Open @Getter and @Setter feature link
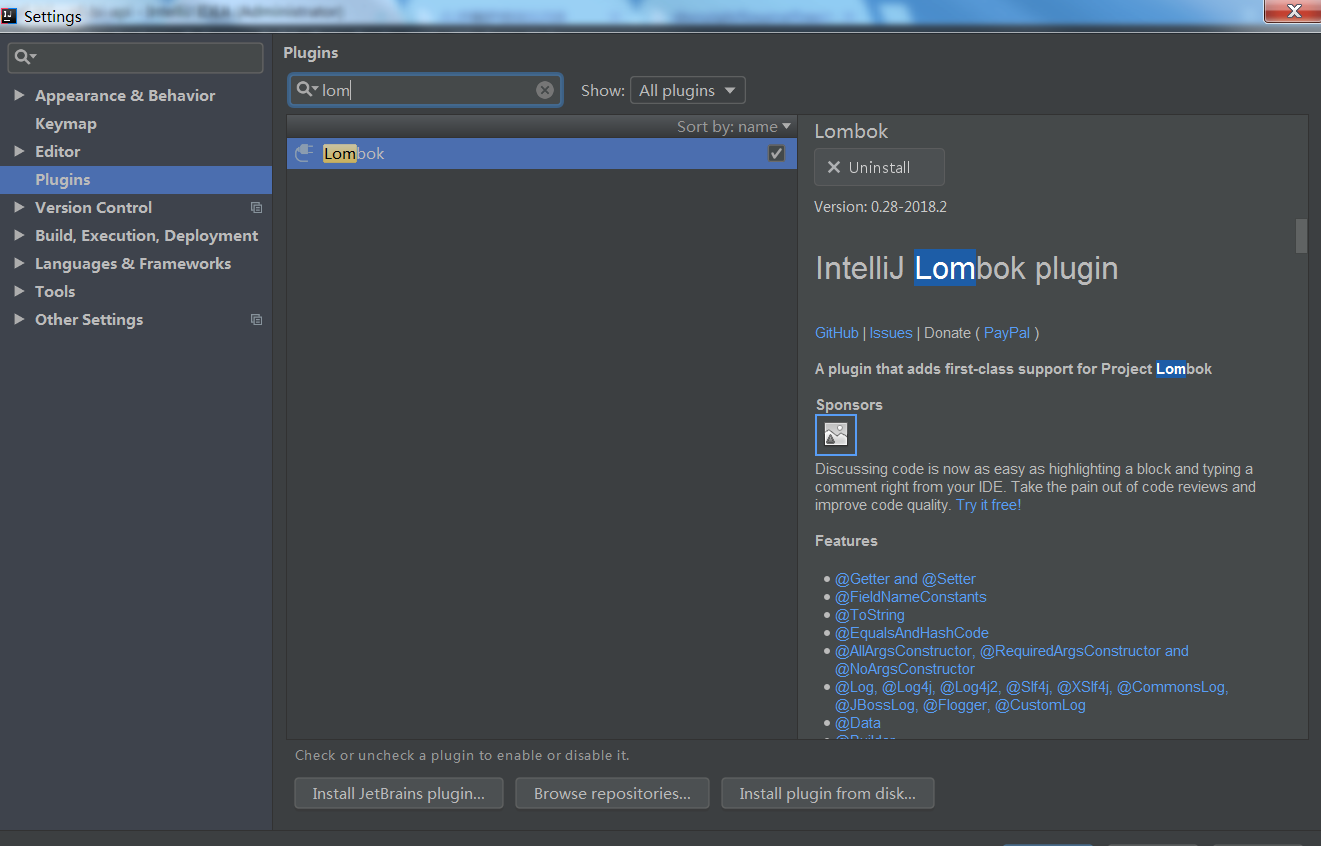The height and width of the screenshot is (846, 1321). click(x=905, y=579)
